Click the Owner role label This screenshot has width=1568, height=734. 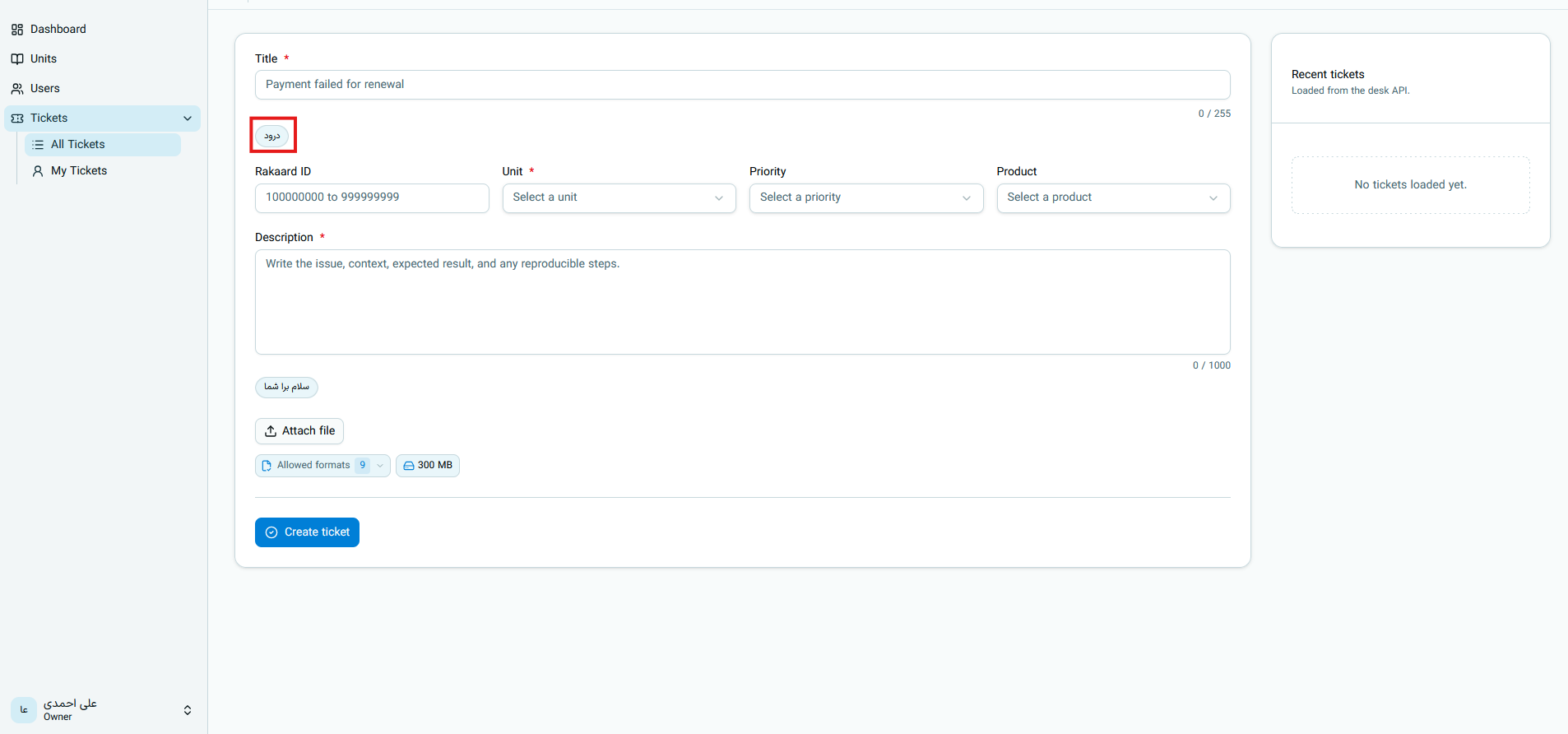(58, 718)
